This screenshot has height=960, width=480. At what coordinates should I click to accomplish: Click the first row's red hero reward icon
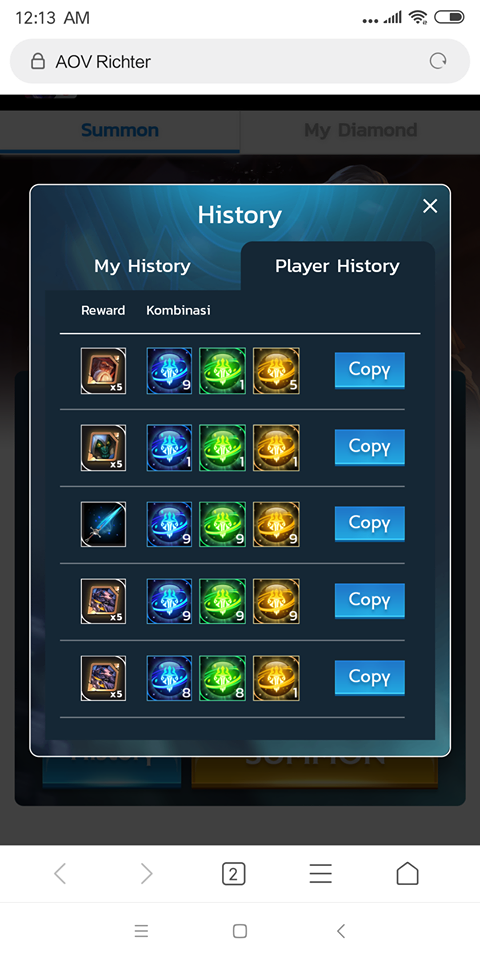click(103, 370)
